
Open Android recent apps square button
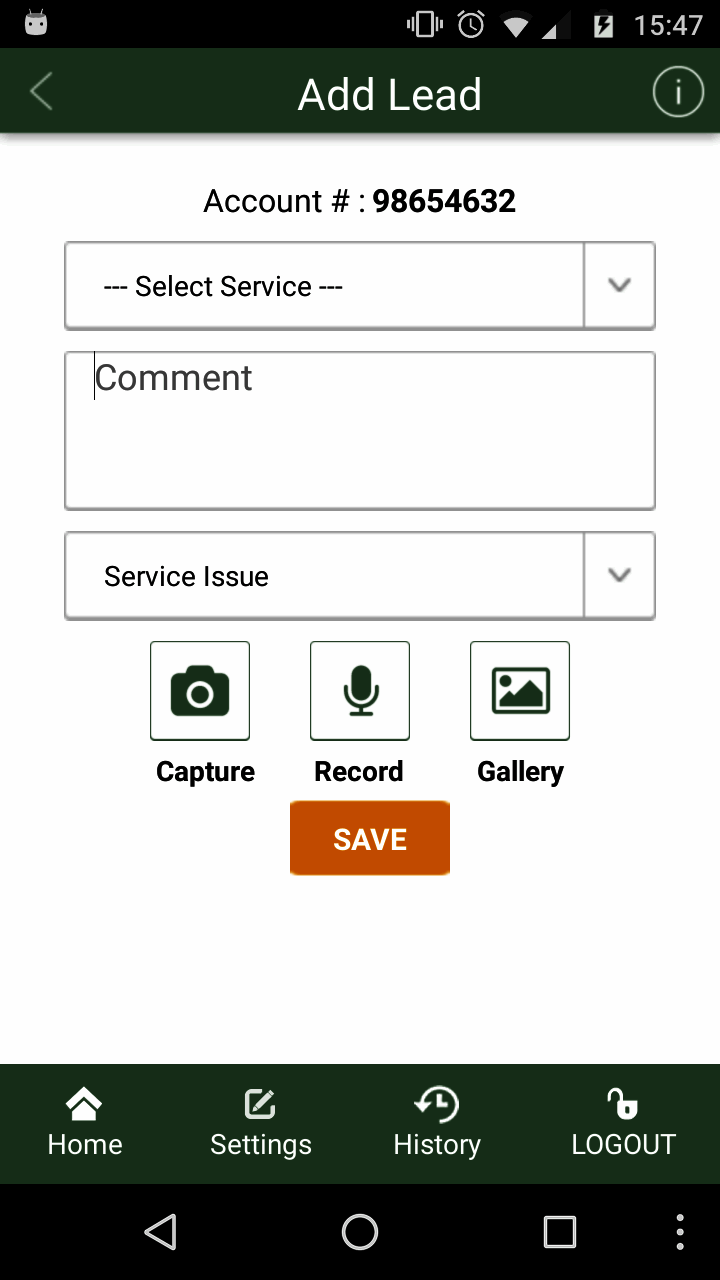[x=560, y=1232]
